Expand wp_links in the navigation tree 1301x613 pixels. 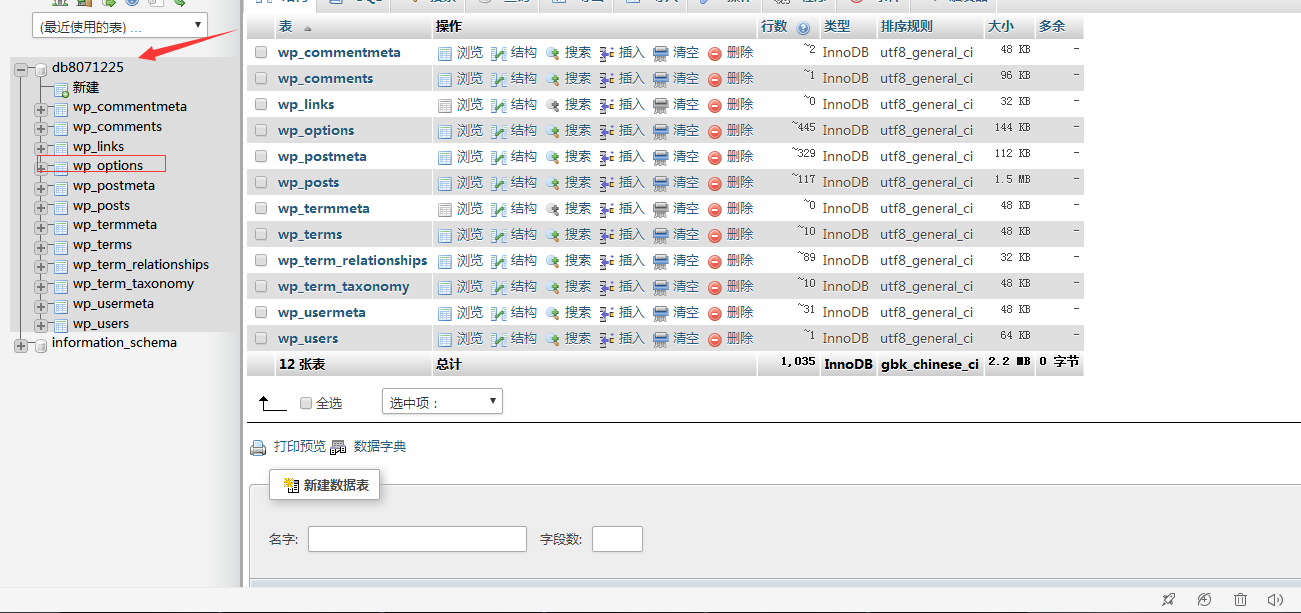(x=41, y=148)
